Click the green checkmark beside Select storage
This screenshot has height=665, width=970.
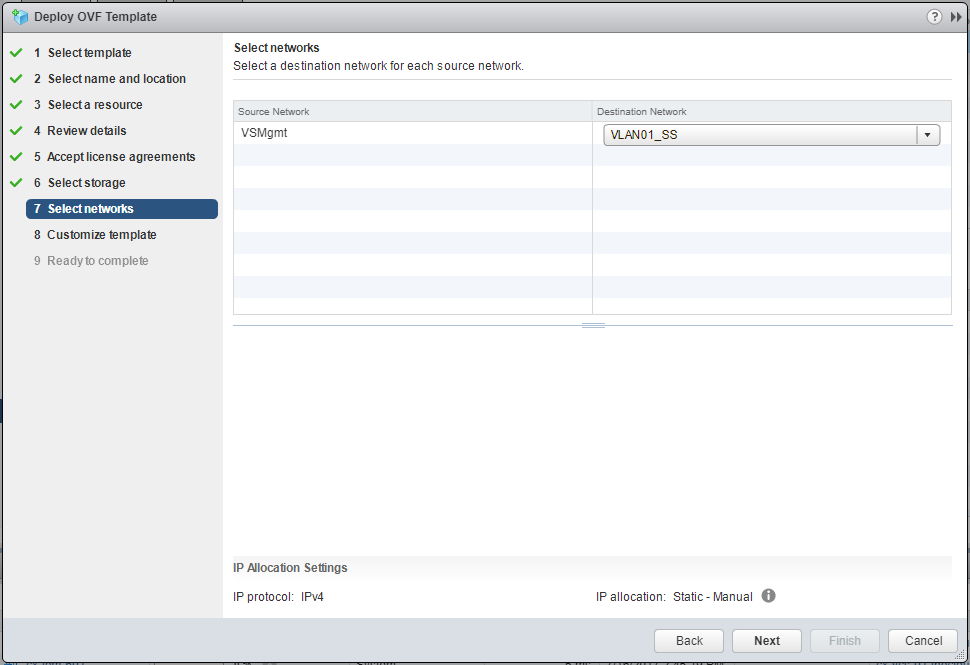[16, 183]
